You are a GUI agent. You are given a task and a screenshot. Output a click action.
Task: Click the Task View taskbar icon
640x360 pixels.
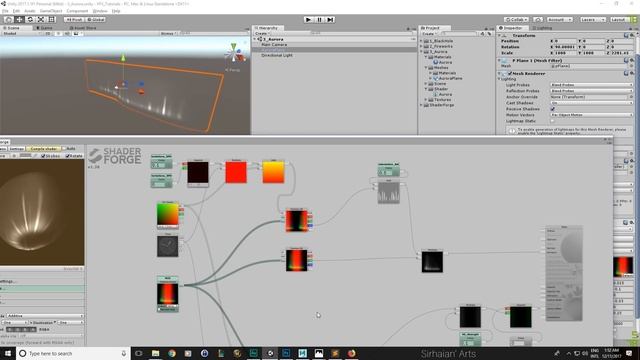(139, 353)
